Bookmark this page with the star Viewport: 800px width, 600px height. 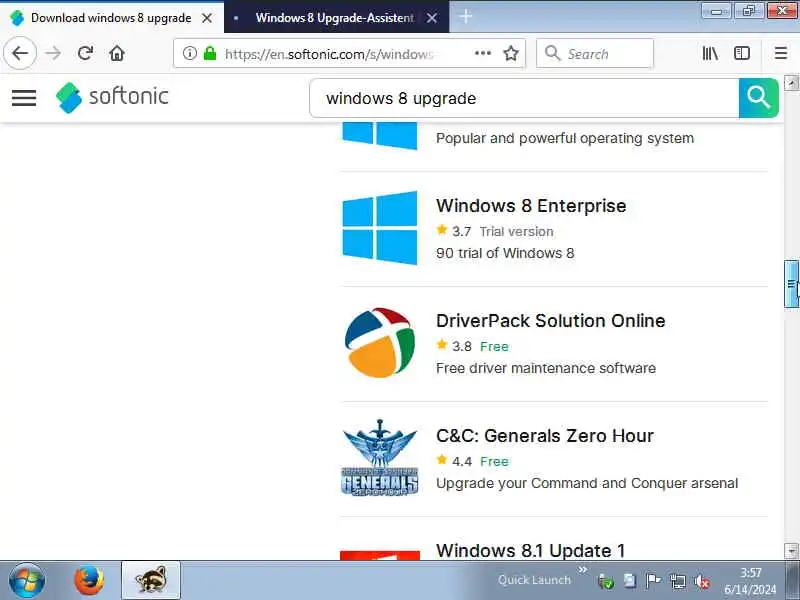pos(511,53)
